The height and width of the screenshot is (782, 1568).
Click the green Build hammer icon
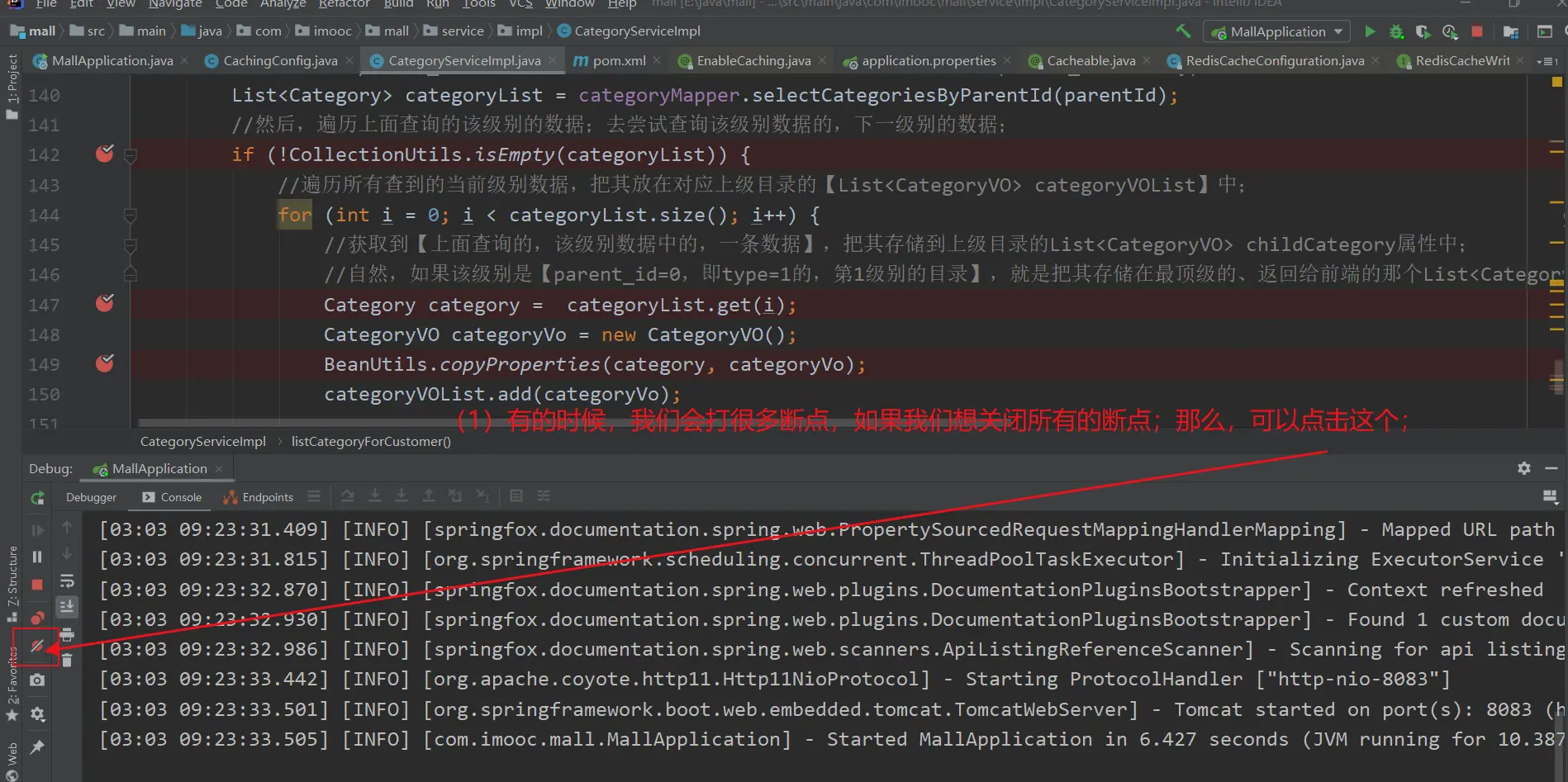click(1183, 31)
